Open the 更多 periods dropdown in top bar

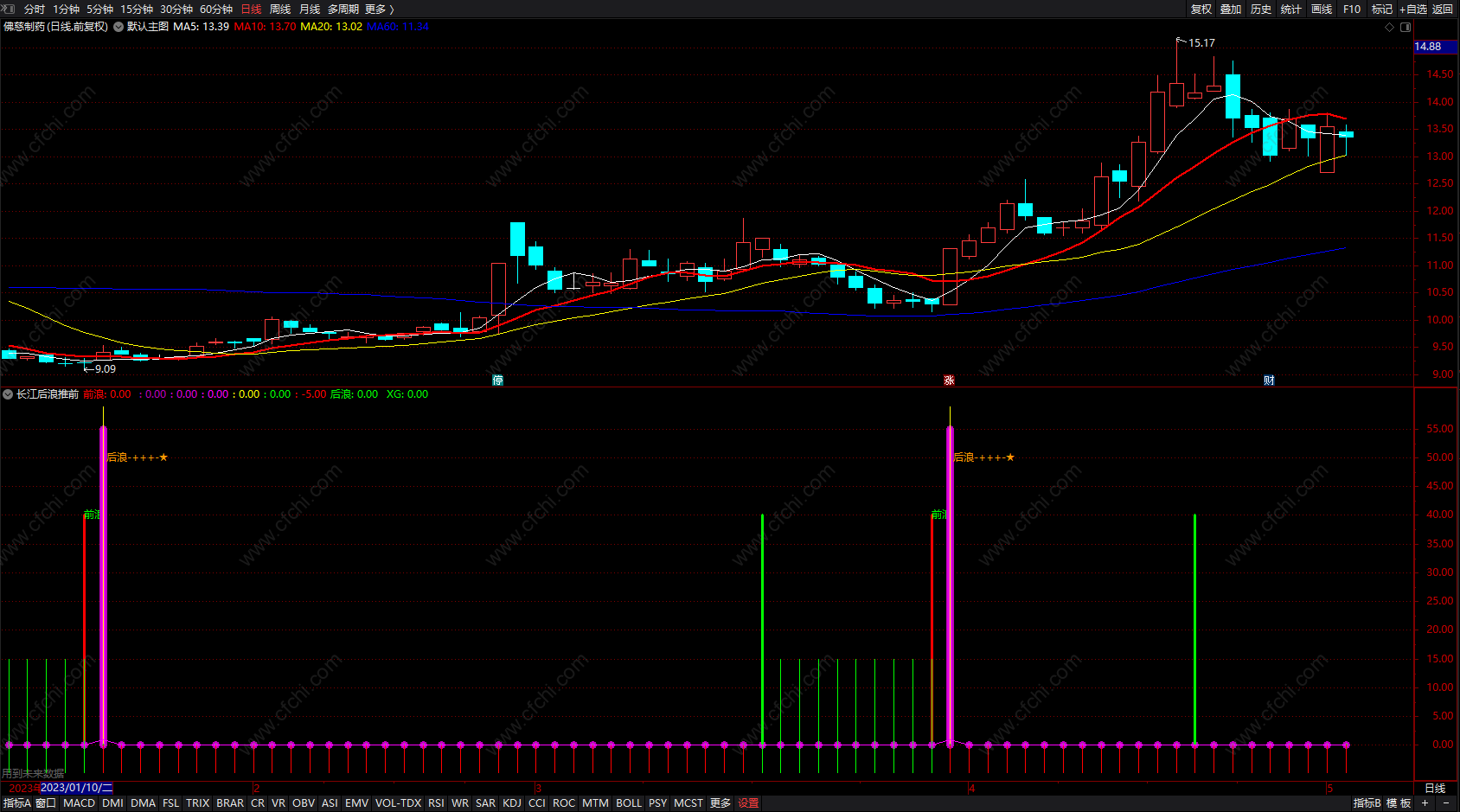[380, 9]
